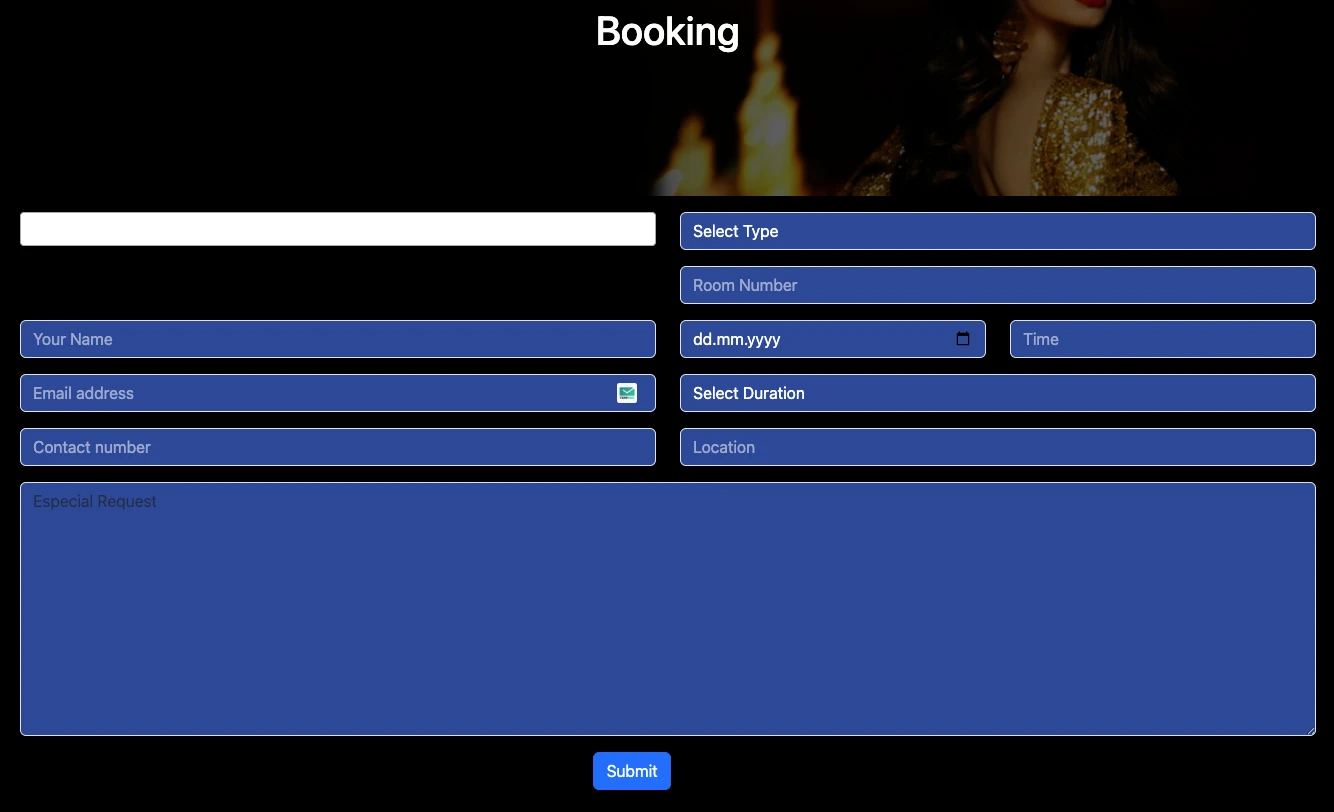Click the Booking page heading
The height and width of the screenshot is (812, 1334).
pyautogui.click(x=667, y=31)
